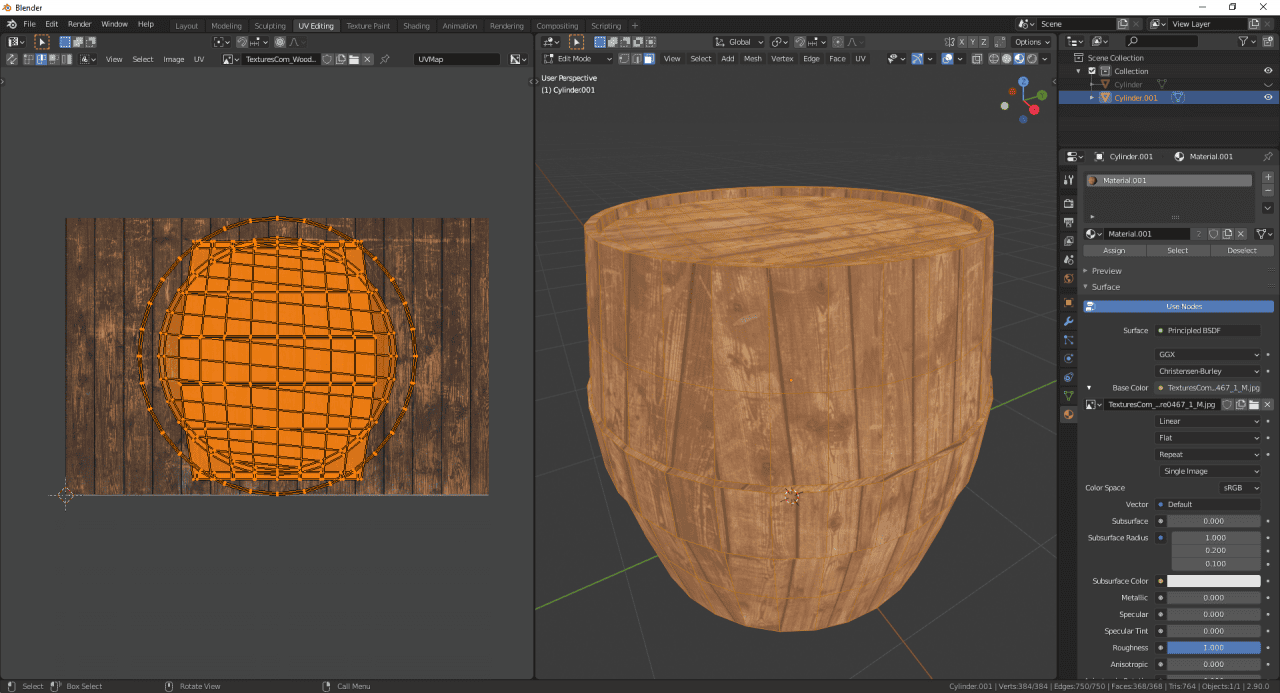Image resolution: width=1280 pixels, height=693 pixels.
Task: Open the Mesh menu in the 3D viewport
Action: pyautogui.click(x=753, y=58)
